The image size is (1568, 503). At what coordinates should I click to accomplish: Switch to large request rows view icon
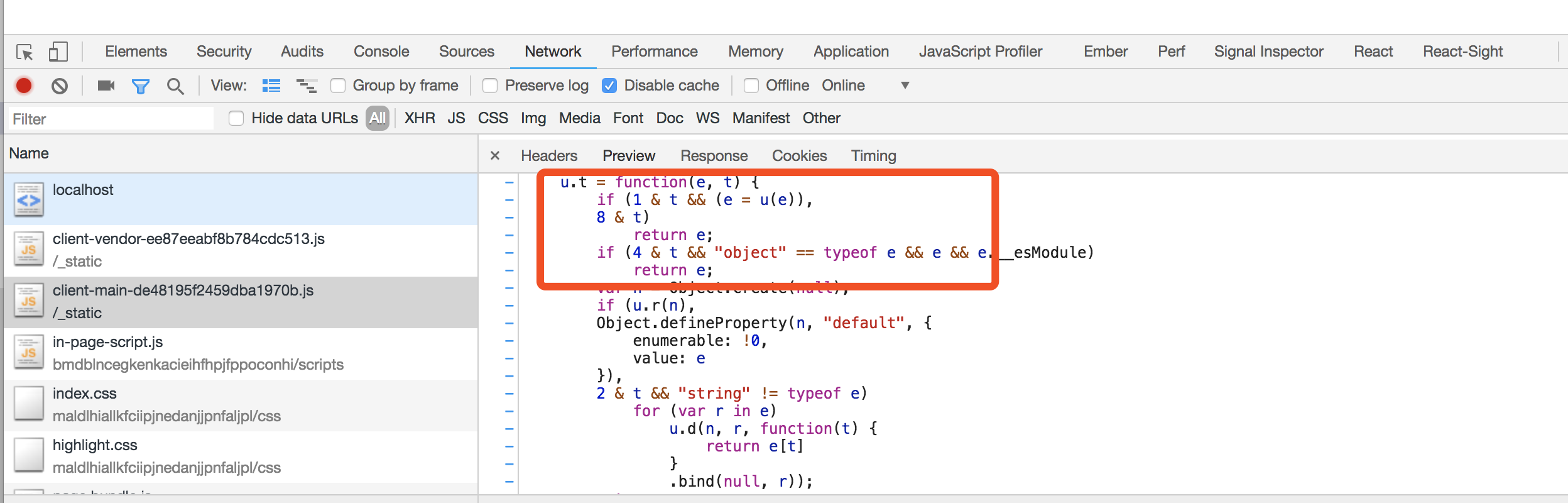point(271,86)
